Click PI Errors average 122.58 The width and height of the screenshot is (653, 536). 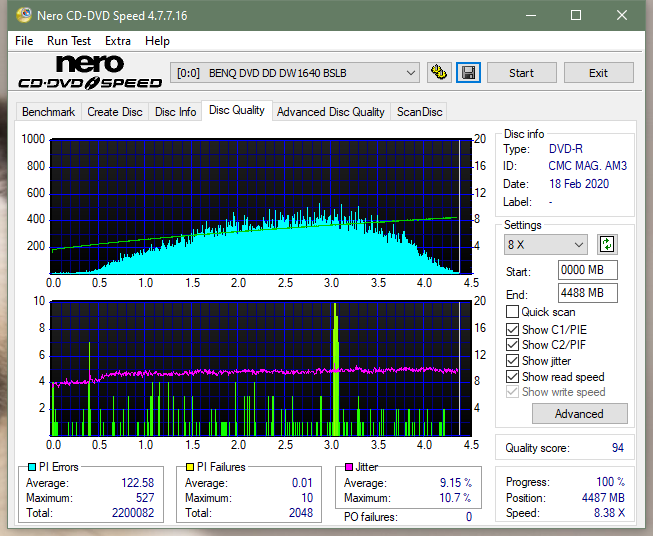[137, 483]
